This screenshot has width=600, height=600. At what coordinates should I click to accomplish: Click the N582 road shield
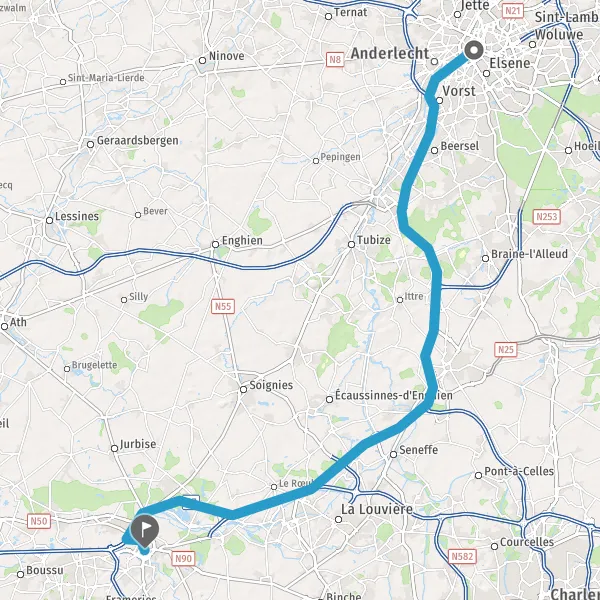(x=463, y=556)
